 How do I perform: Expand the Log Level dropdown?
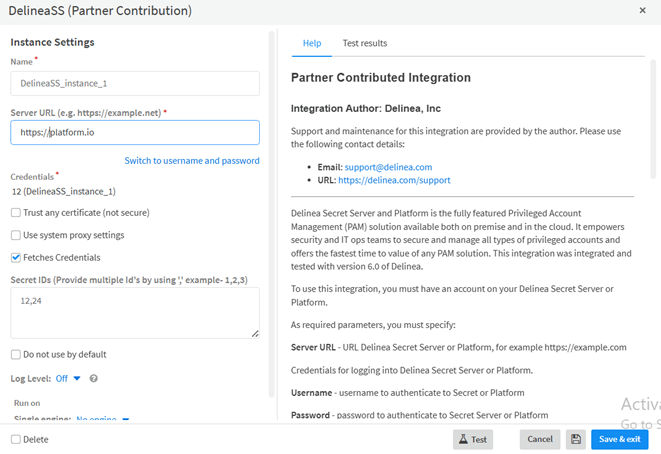point(69,379)
